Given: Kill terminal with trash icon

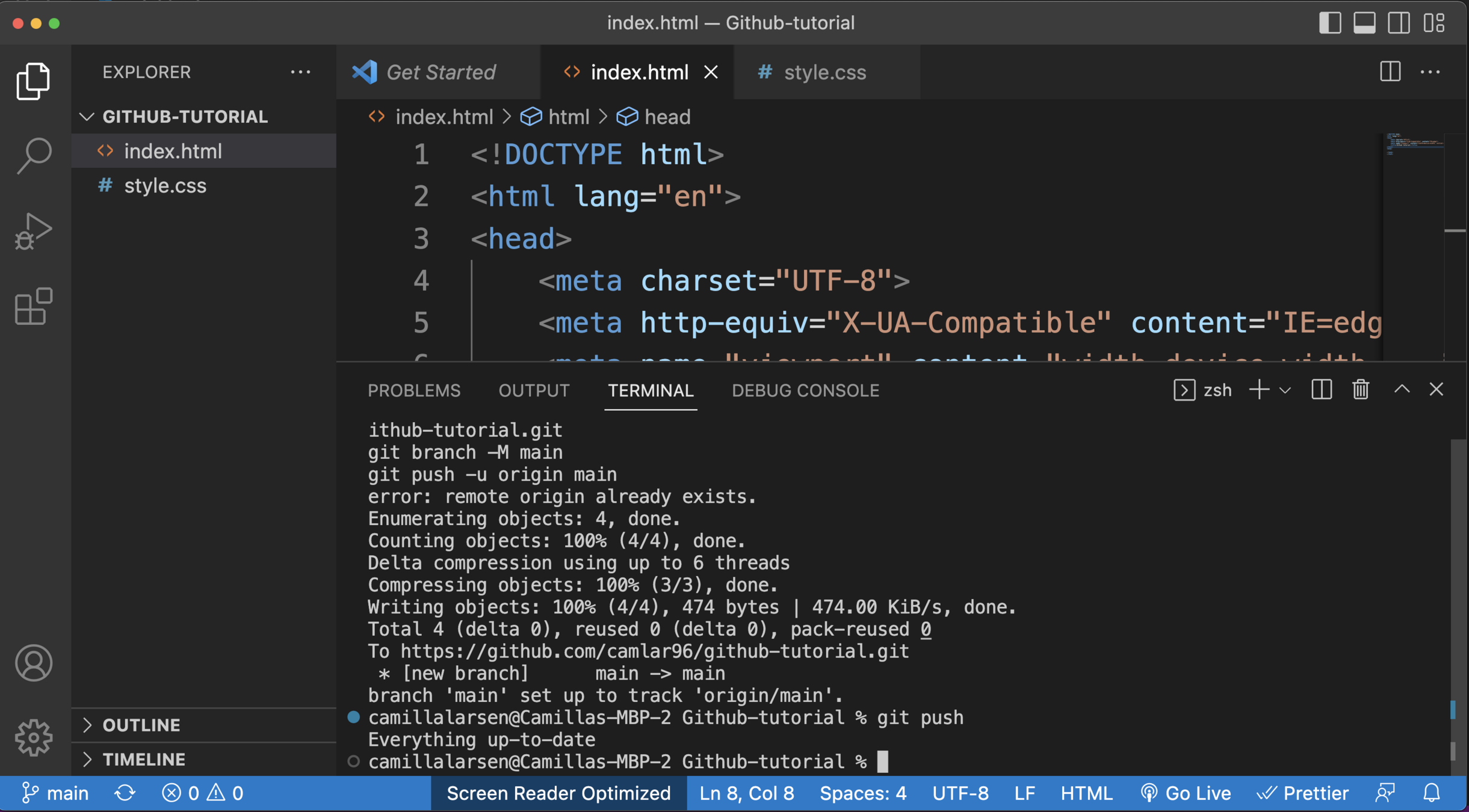Looking at the screenshot, I should pos(1361,390).
